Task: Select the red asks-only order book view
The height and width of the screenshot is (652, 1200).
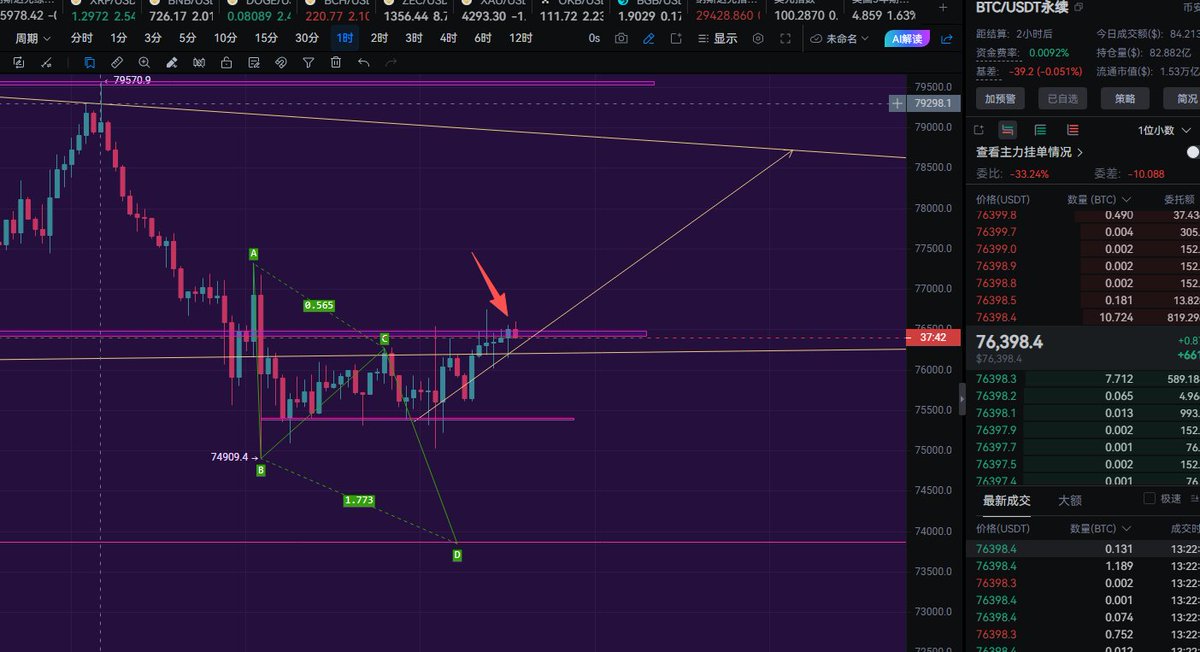Action: tap(1073, 130)
